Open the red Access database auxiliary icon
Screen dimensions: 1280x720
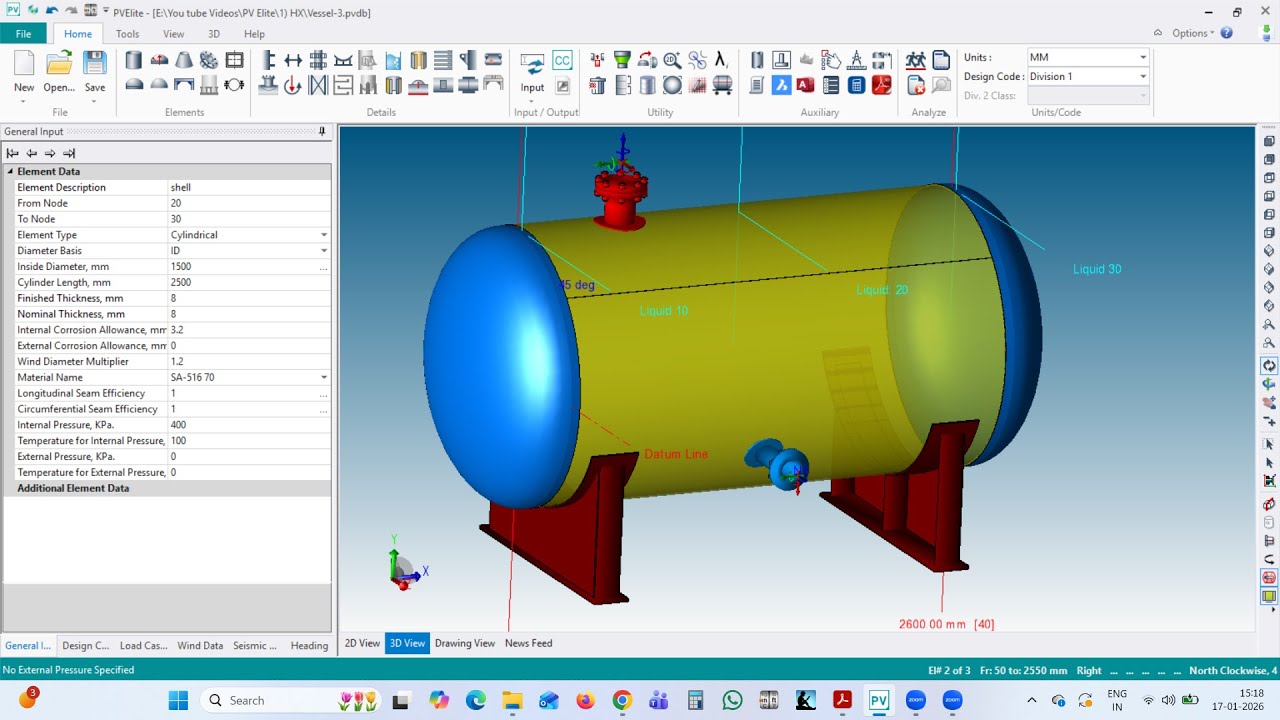coord(806,86)
